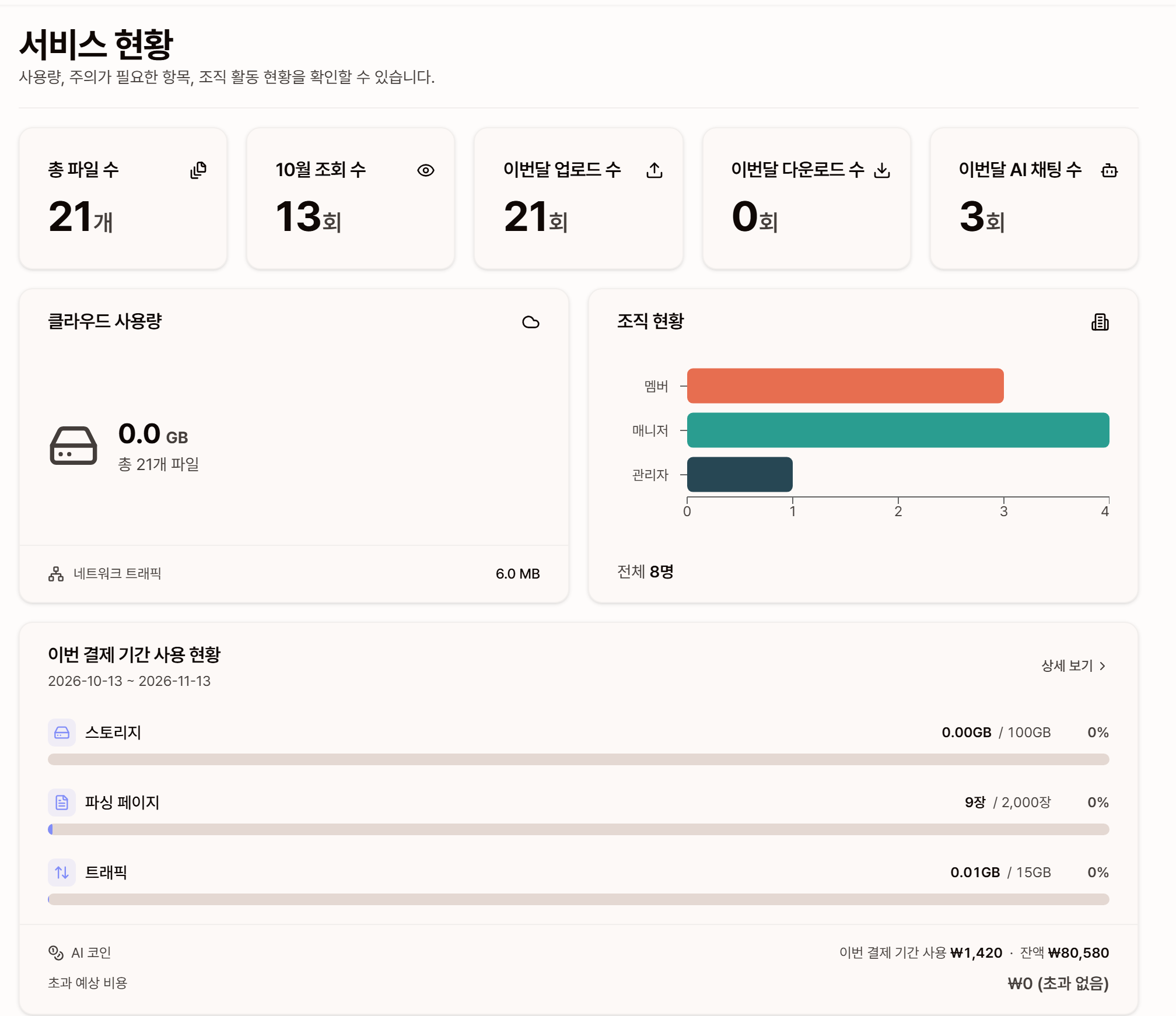
Task: Open the 상세 보기 link
Action: tap(1073, 665)
